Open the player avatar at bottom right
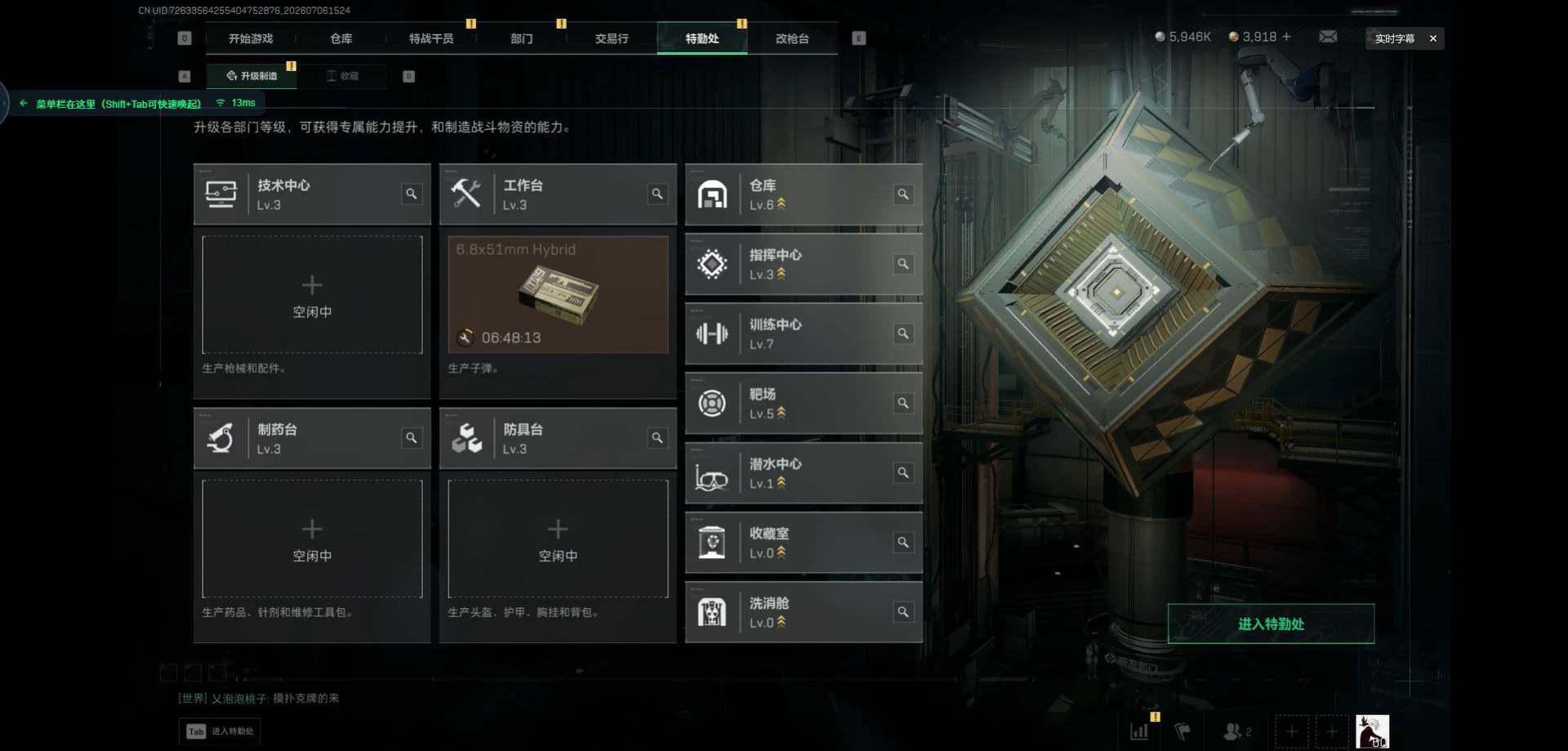The height and width of the screenshot is (751, 1568). pyautogui.click(x=1372, y=731)
